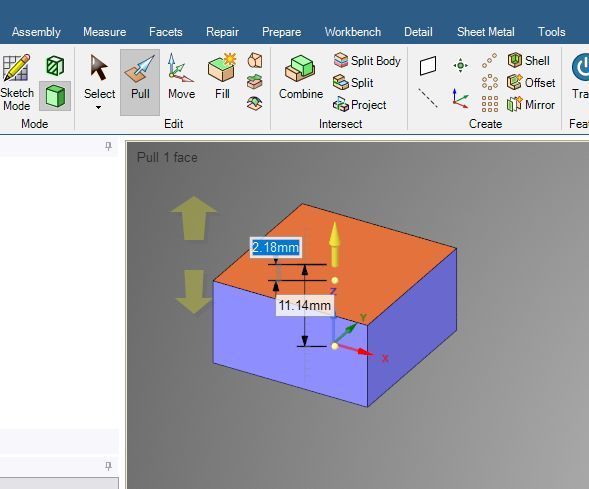Image resolution: width=589 pixels, height=489 pixels.
Task: Open the Sheet Metal ribbon tab
Action: click(x=485, y=32)
